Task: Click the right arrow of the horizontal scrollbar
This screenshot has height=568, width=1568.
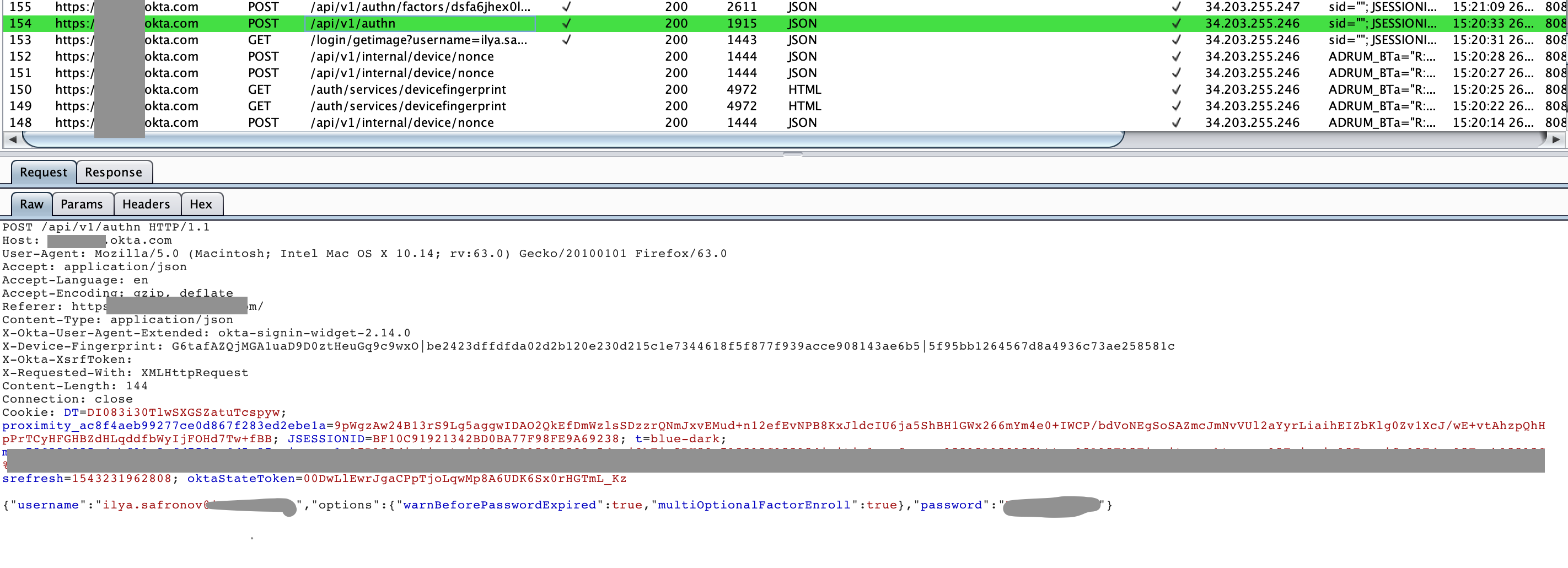Action: click(x=1556, y=140)
